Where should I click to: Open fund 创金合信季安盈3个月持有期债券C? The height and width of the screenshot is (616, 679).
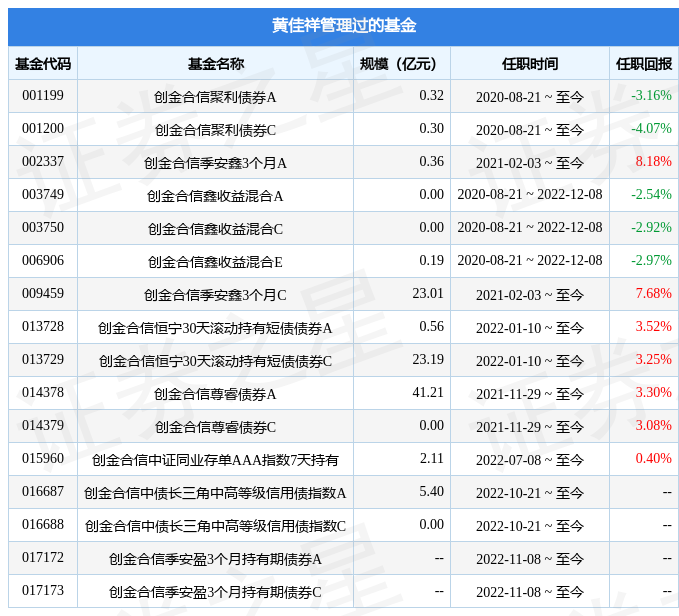point(215,591)
